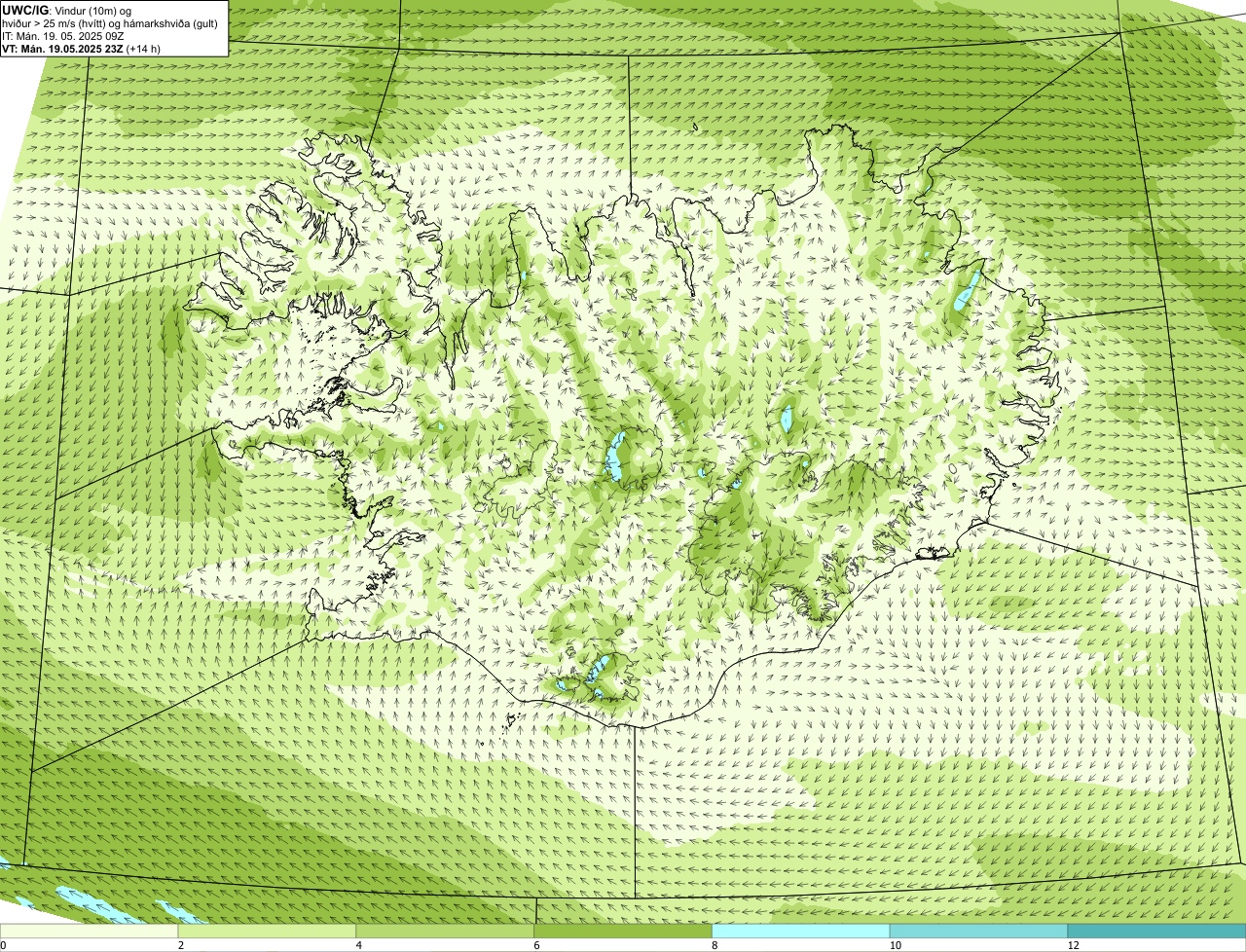
Task: Click the '0' tick label on the scale
Action: coord(3,945)
